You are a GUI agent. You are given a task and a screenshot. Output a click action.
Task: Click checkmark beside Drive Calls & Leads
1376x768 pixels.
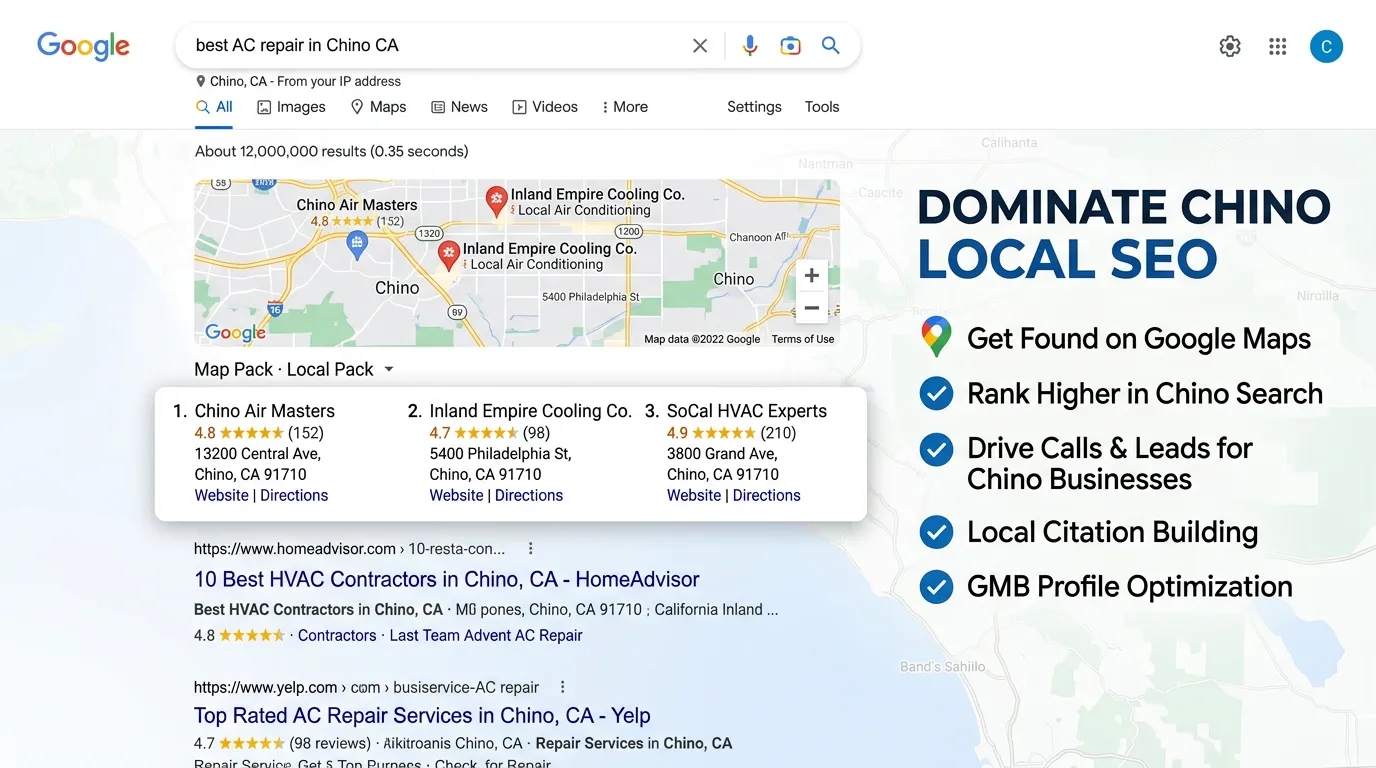[x=936, y=449]
